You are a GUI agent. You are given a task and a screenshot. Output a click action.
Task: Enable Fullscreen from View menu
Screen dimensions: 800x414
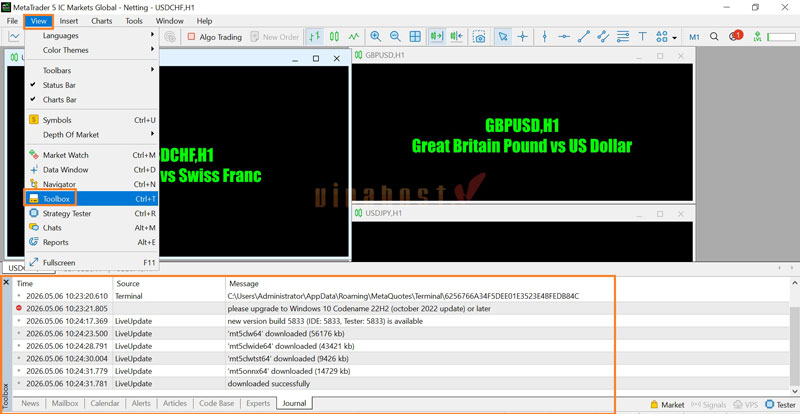click(x=92, y=262)
